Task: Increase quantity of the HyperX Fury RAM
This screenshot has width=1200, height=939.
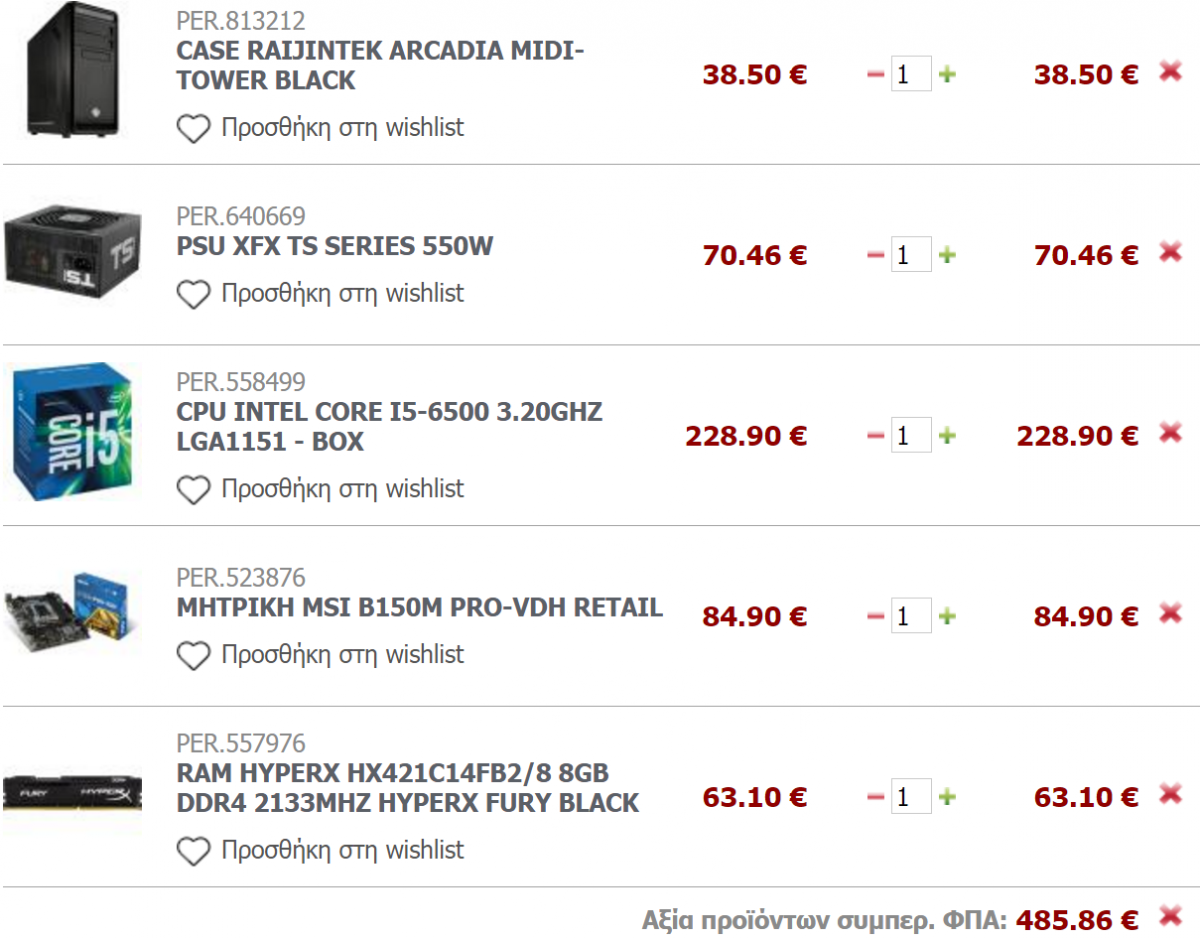Action: 947,797
